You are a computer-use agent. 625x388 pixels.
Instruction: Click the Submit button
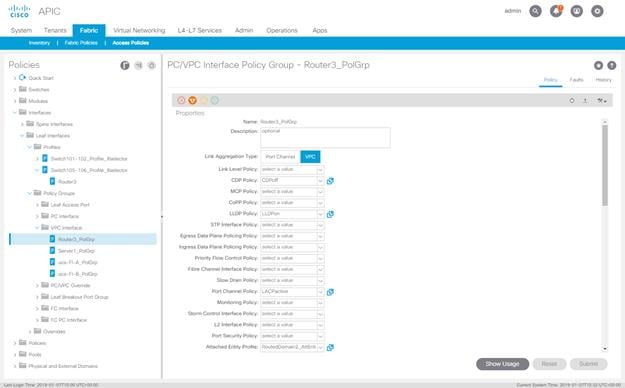tap(588, 364)
